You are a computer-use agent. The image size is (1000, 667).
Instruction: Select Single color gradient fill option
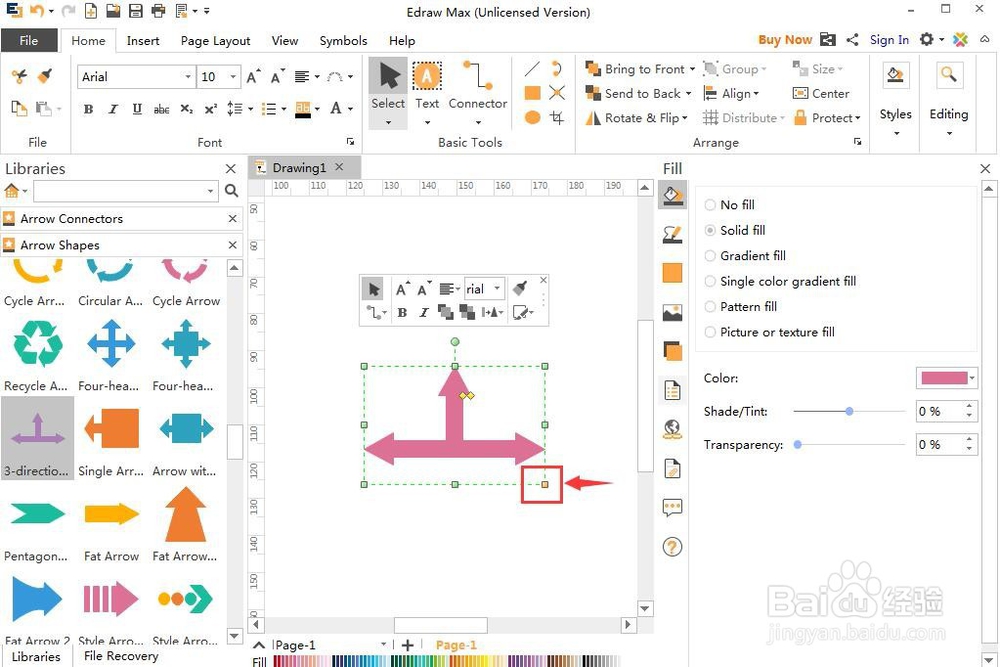tap(780, 281)
